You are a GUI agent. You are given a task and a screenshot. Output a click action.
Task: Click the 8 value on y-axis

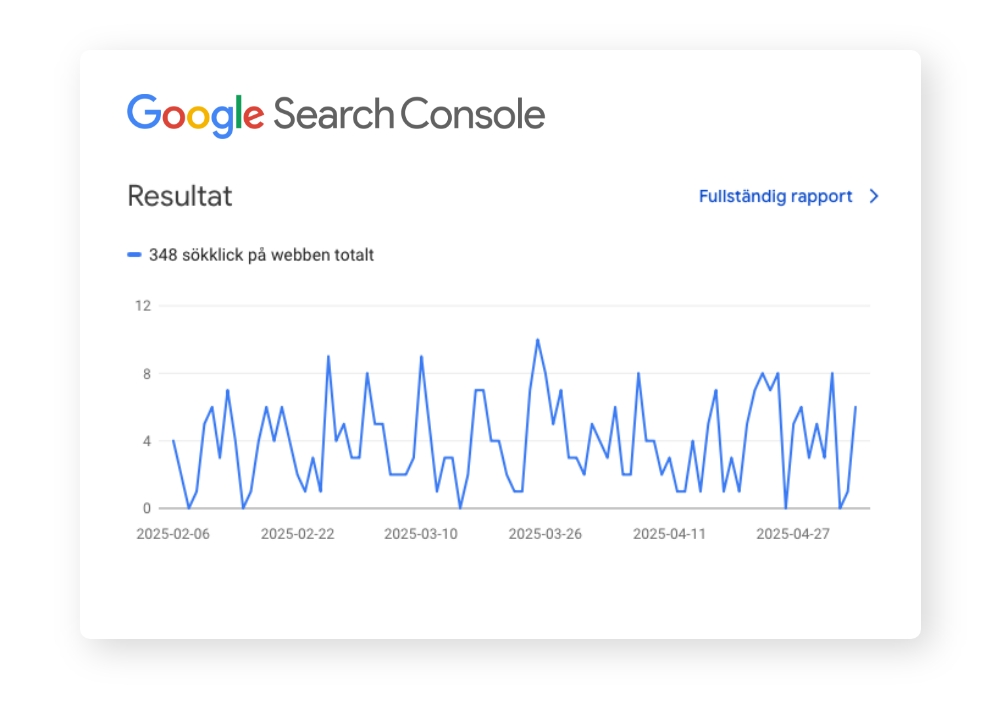coord(147,374)
